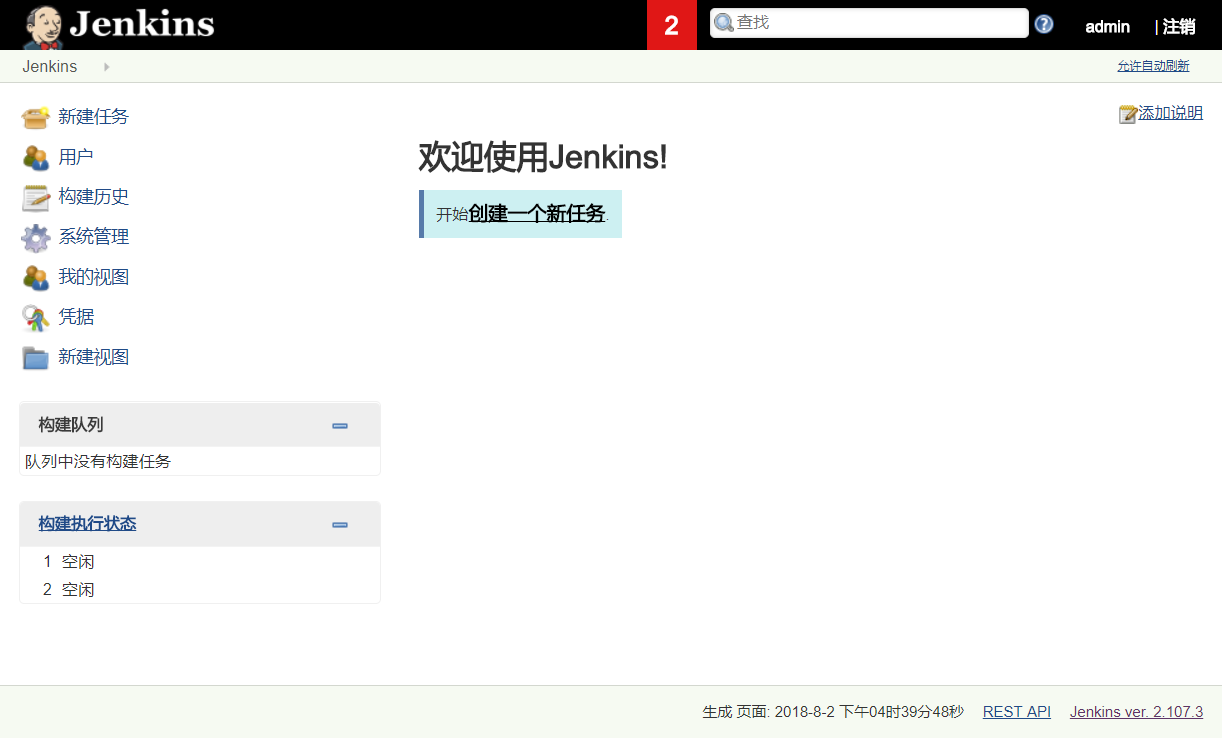This screenshot has height=738, width=1222.
Task: Open the REST API footer link
Action: (1017, 712)
